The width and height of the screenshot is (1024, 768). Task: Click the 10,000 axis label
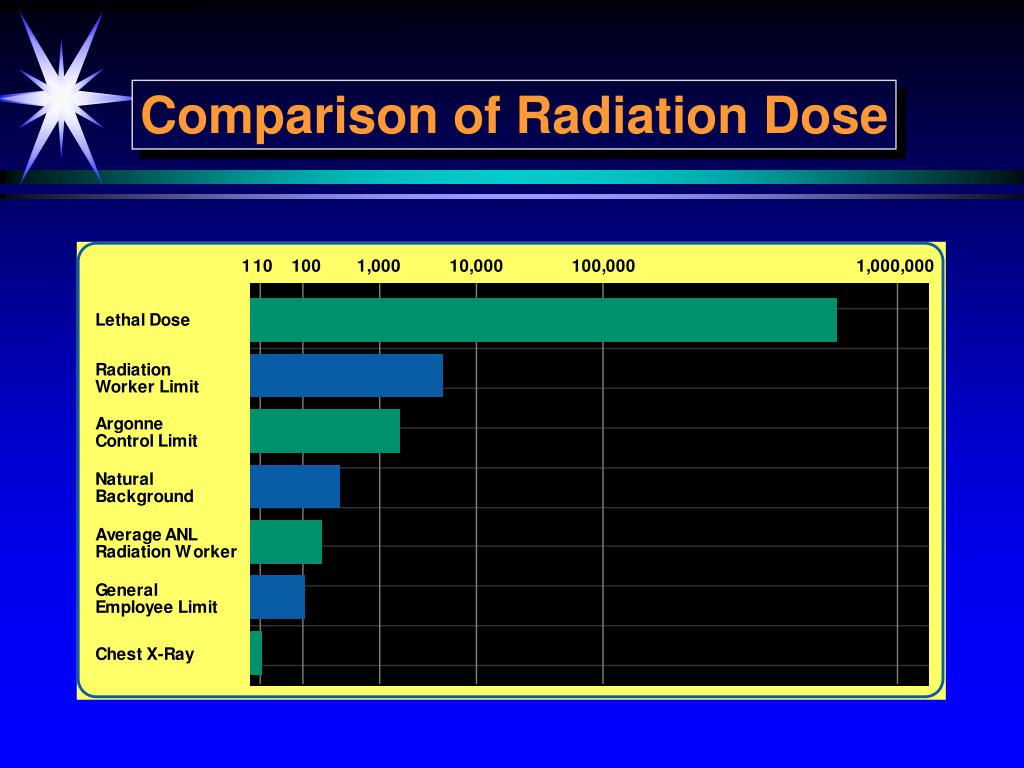[477, 266]
